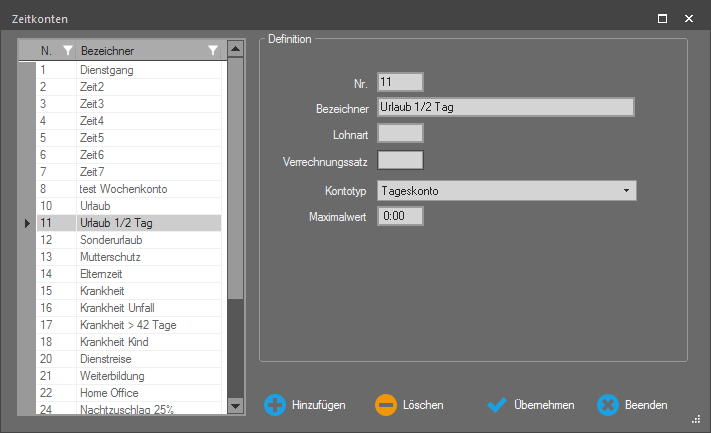
Task: Click the Verrechnungssatz field
Action: 400,159
